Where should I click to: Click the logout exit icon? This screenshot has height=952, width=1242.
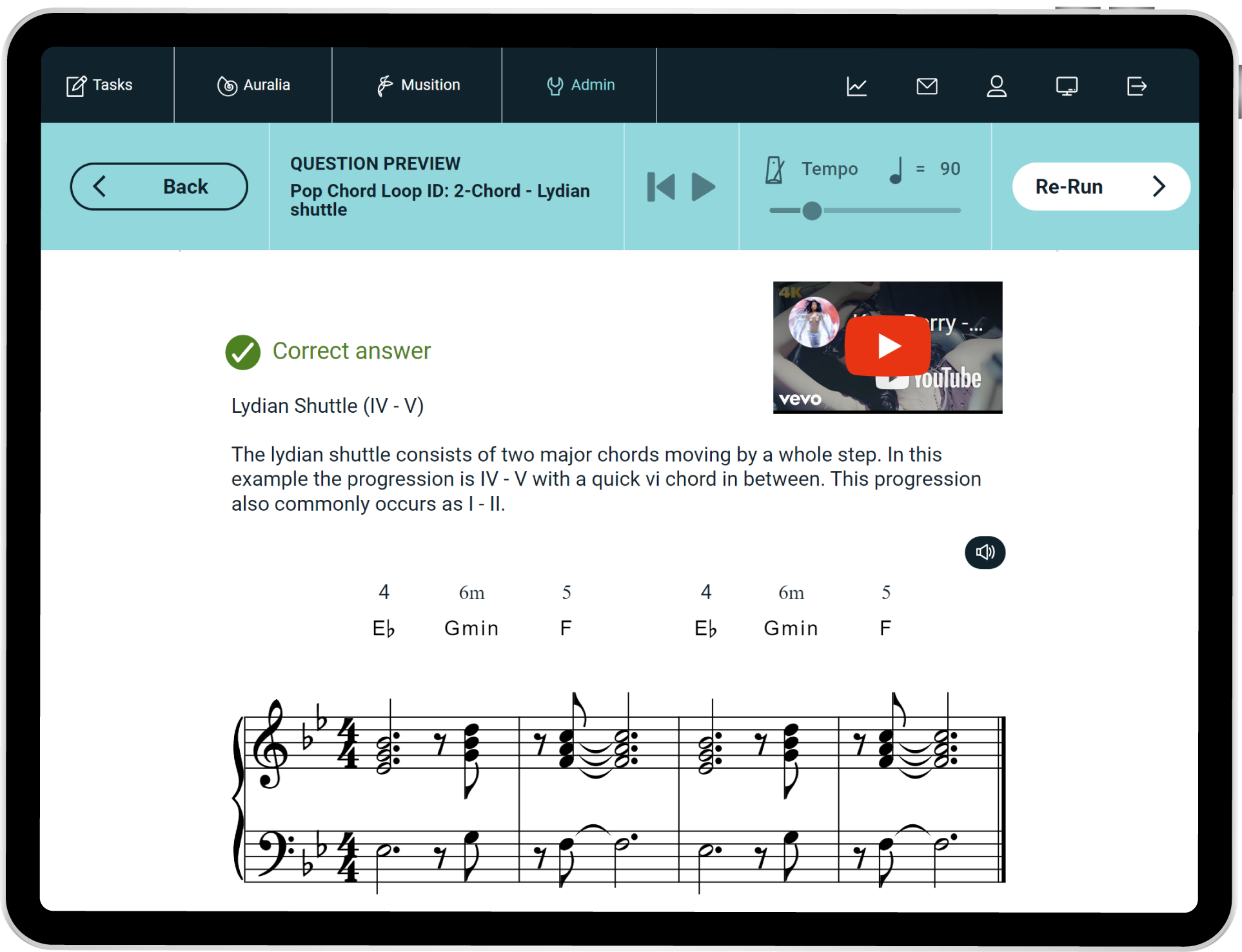pos(1136,86)
